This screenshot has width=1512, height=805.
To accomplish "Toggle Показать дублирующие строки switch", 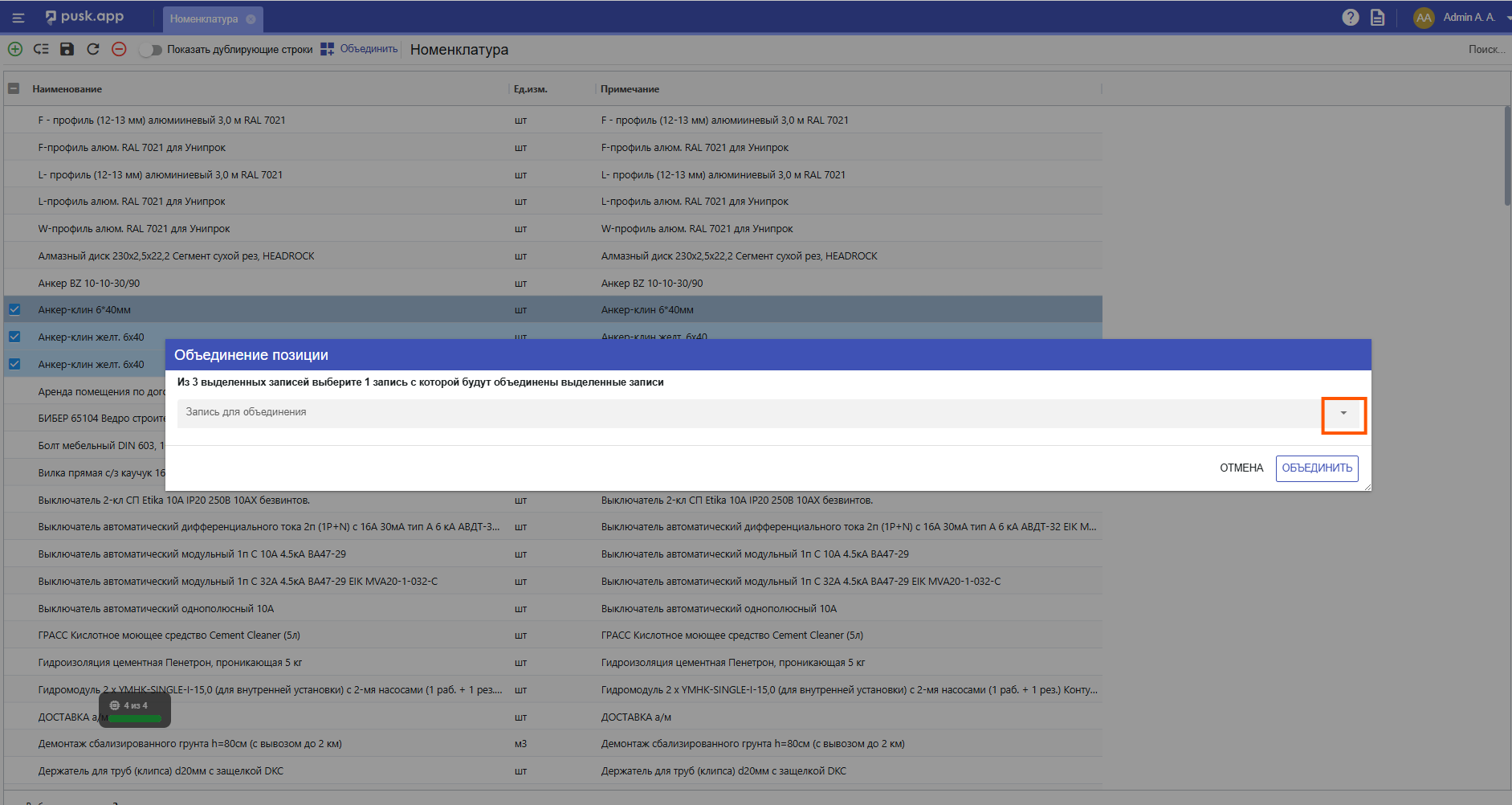I will [150, 50].
